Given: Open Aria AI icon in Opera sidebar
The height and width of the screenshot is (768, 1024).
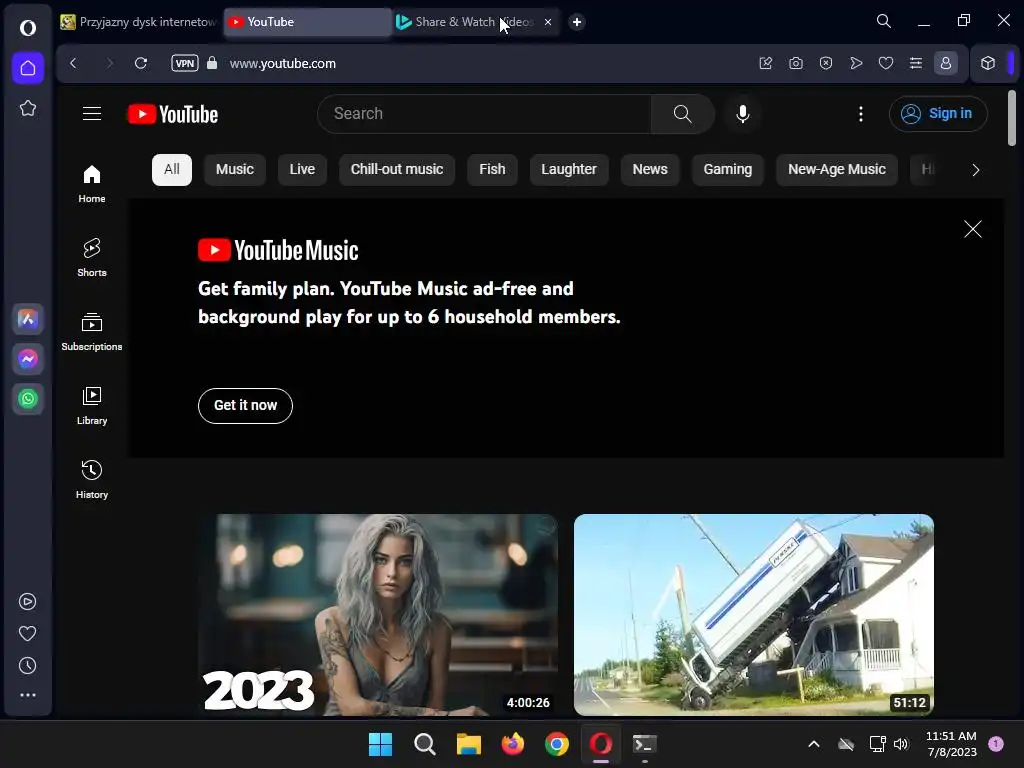Looking at the screenshot, I should [27, 319].
